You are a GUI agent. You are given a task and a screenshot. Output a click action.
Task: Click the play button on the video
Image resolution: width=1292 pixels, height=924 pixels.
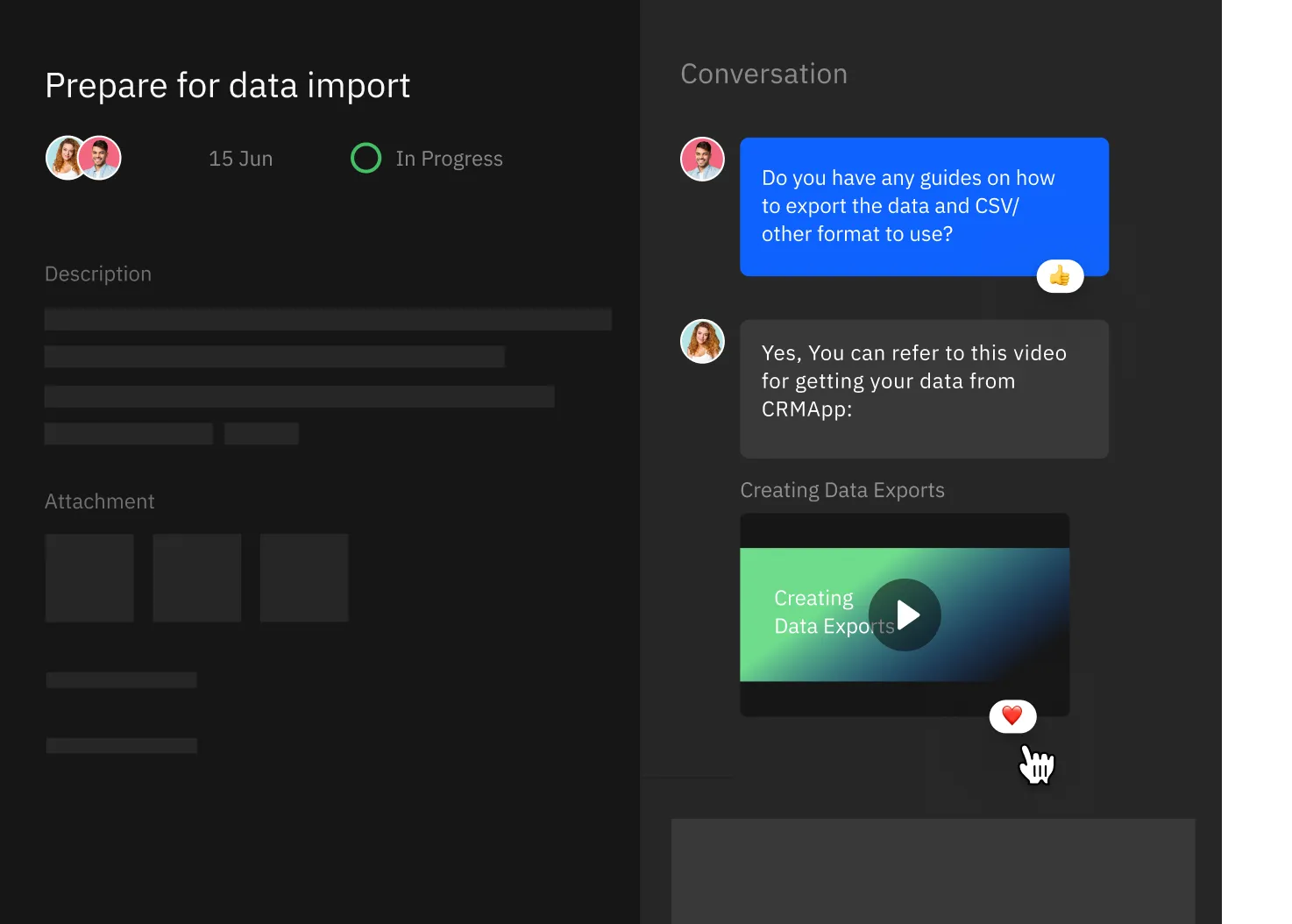click(x=905, y=615)
